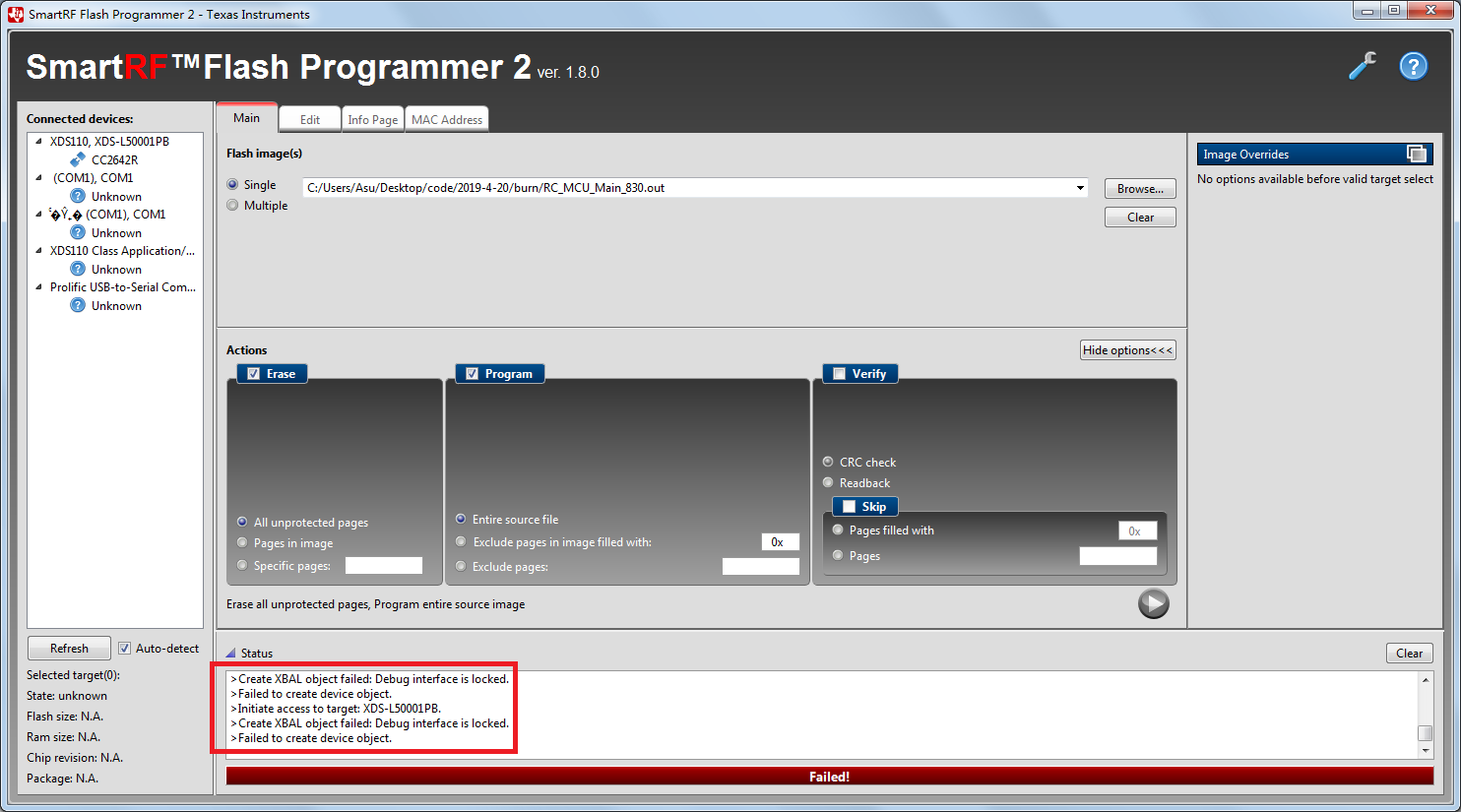The image size is (1461, 812).
Task: Select CRC check verify option
Action: [x=828, y=462]
